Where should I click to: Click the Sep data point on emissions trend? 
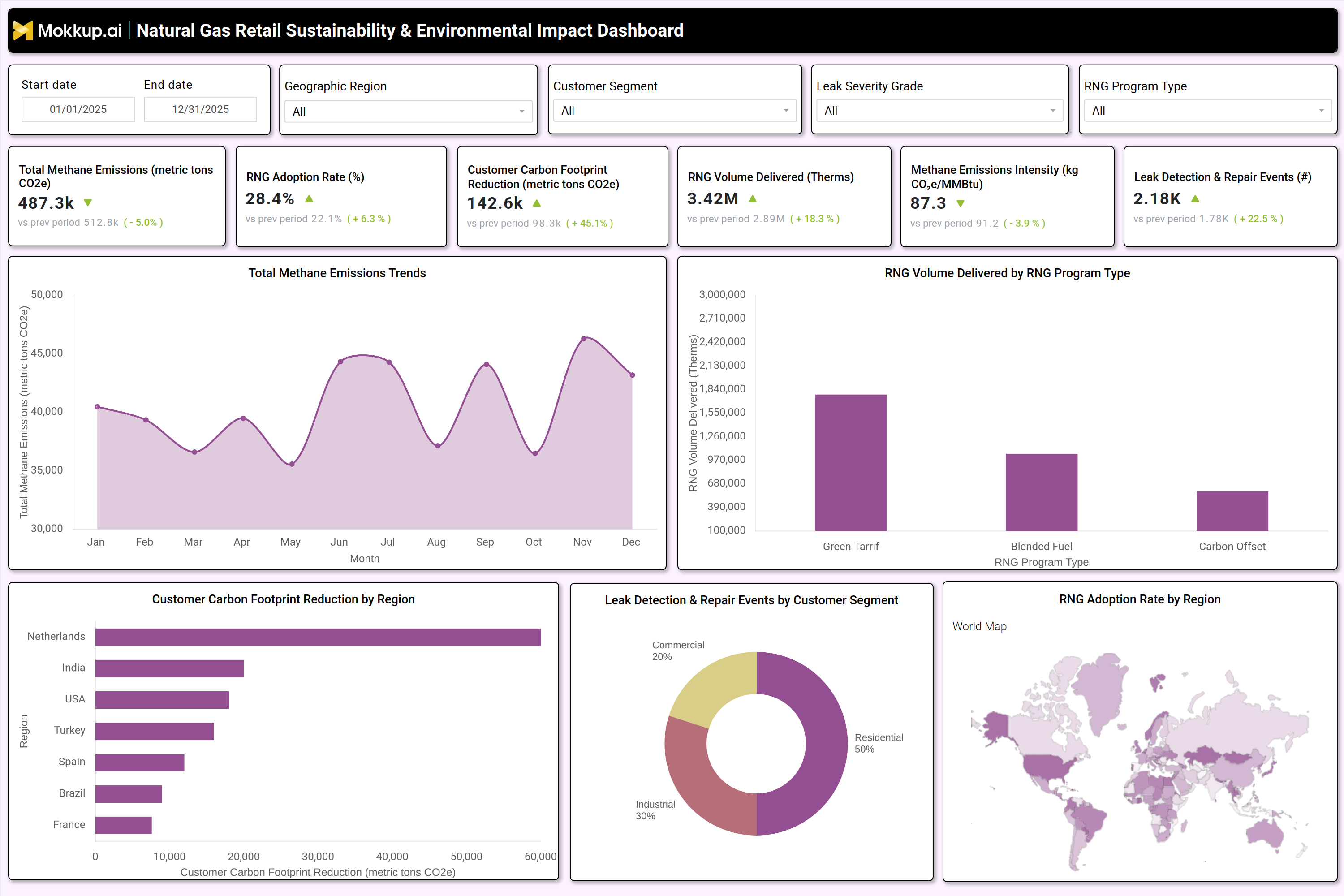486,364
